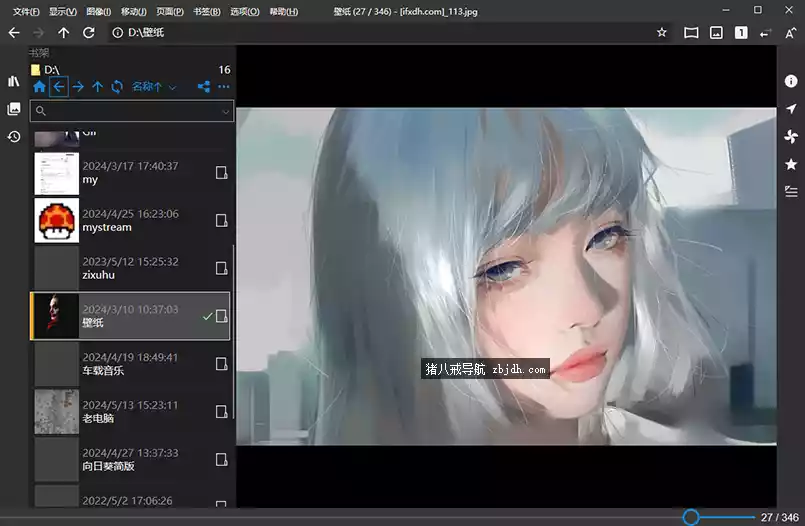This screenshot has height=526, width=805.
Task: Open folder icon on zixuhu row
Action: pos(221,268)
